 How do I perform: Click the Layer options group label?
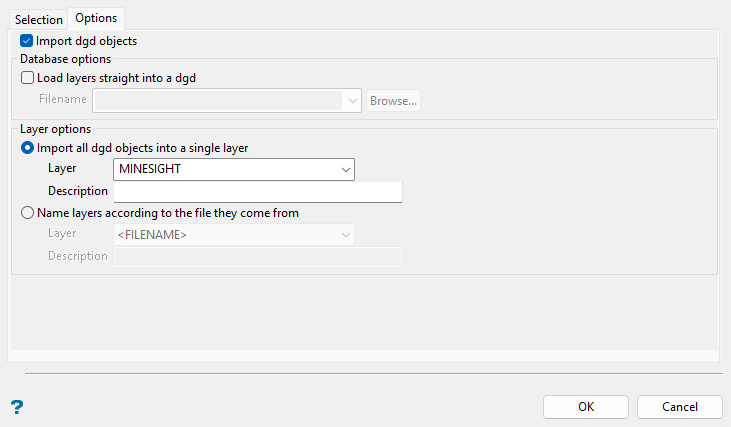tap(56, 129)
